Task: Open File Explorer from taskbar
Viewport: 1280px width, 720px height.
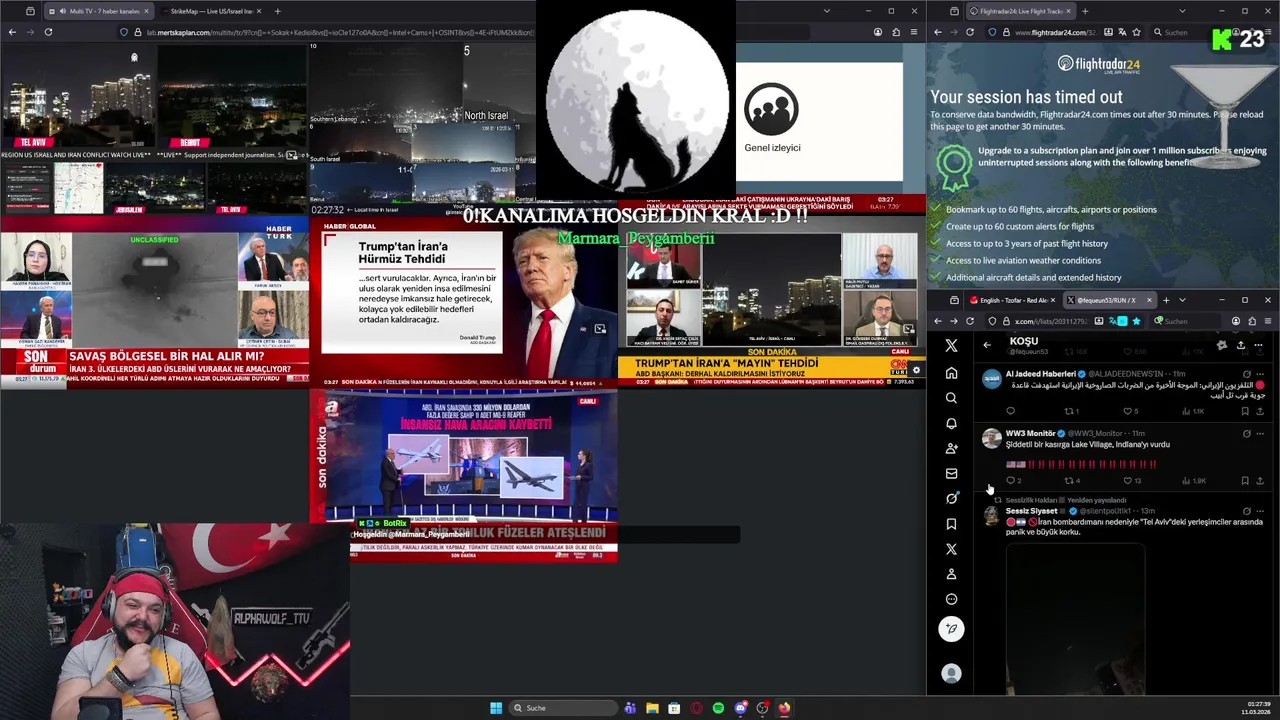Action: 652,708
